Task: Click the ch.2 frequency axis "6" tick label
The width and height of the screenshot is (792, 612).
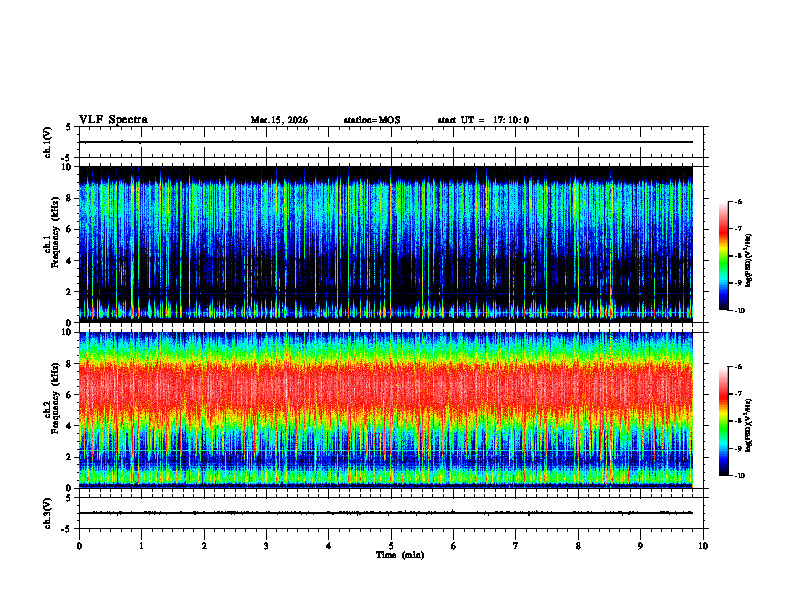Action: pyautogui.click(x=69, y=395)
